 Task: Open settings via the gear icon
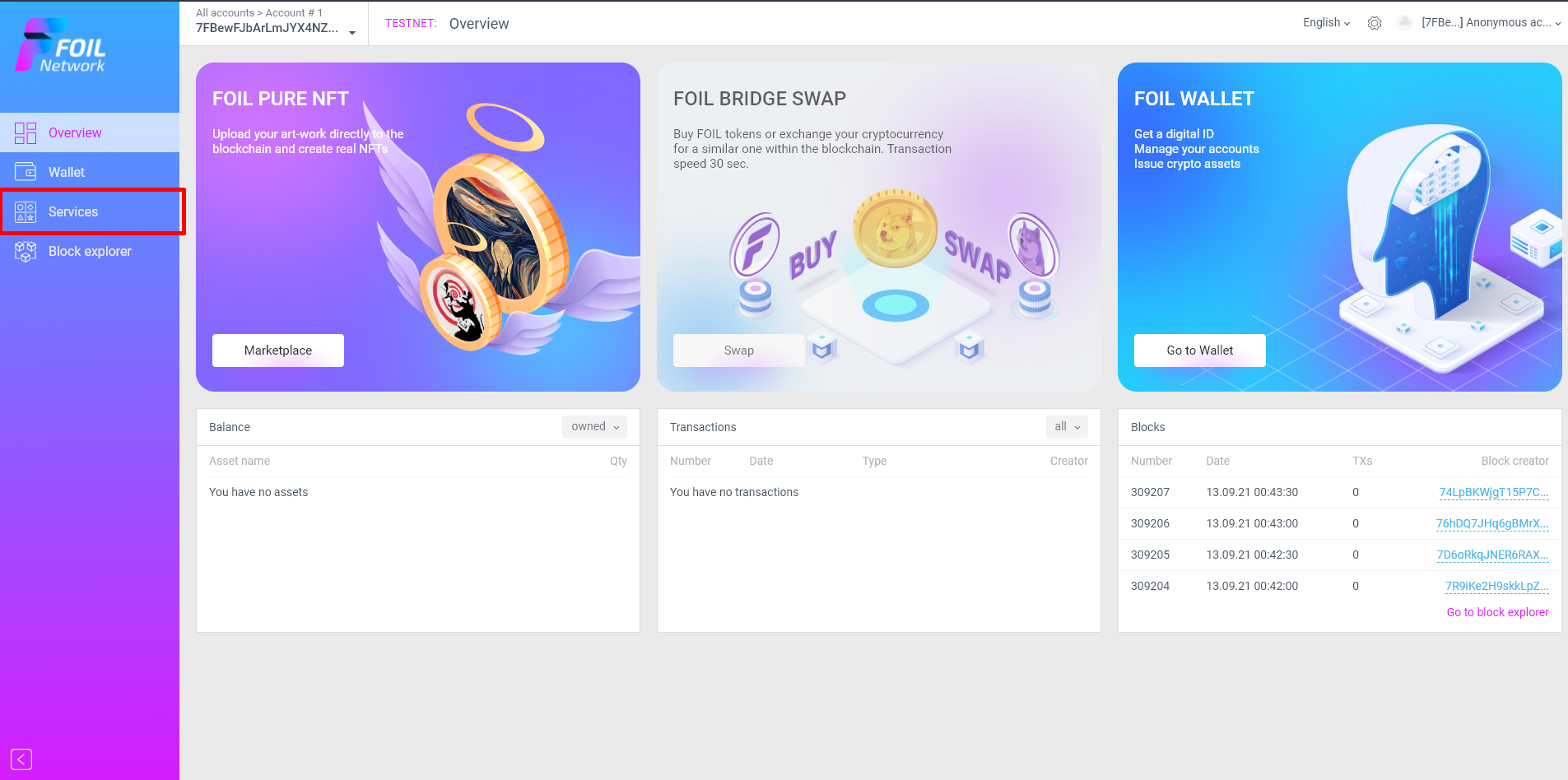(1375, 23)
